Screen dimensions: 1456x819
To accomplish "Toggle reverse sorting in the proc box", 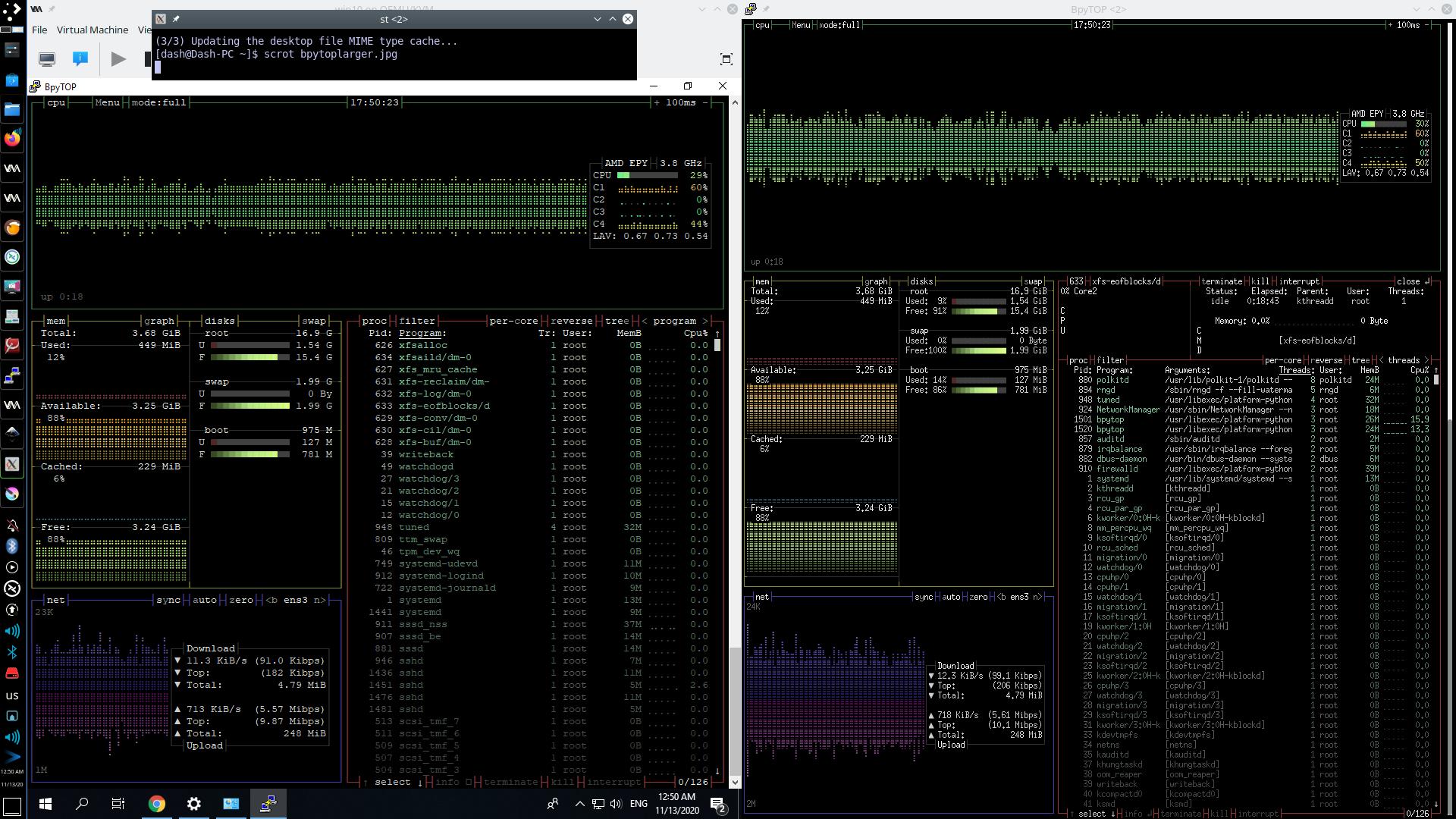I will pyautogui.click(x=571, y=321).
